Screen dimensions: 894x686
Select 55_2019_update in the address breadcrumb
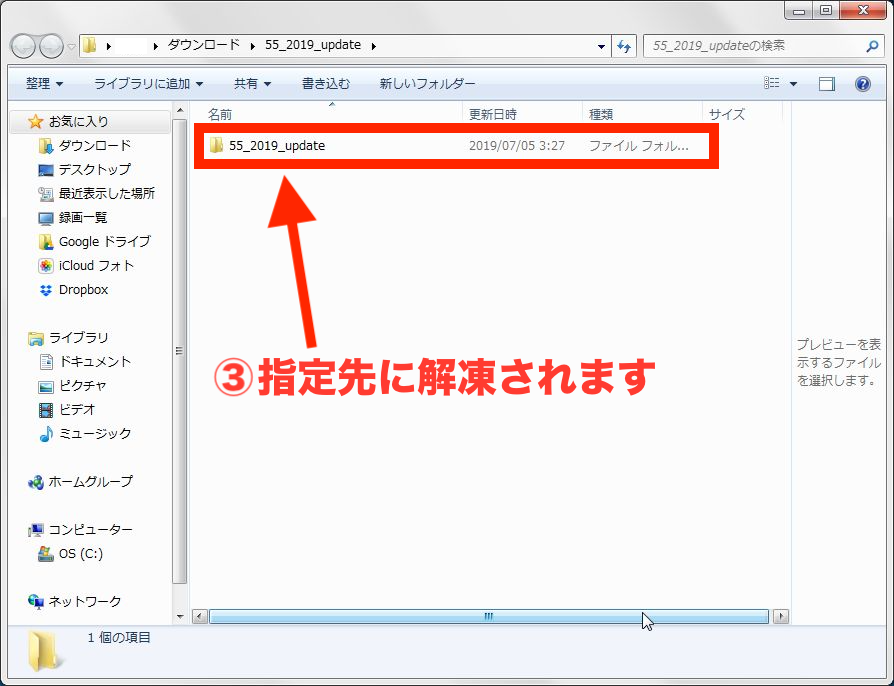[312, 45]
